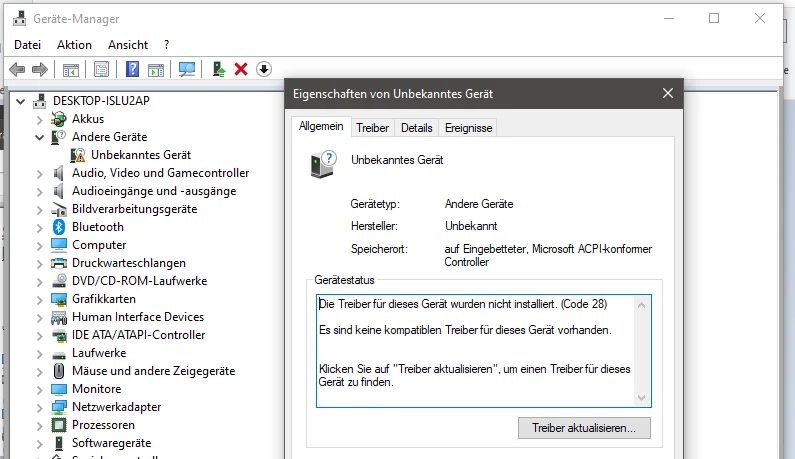The height and width of the screenshot is (459, 795).
Task: Select the Laufwerke tree row label
Action: (99, 353)
